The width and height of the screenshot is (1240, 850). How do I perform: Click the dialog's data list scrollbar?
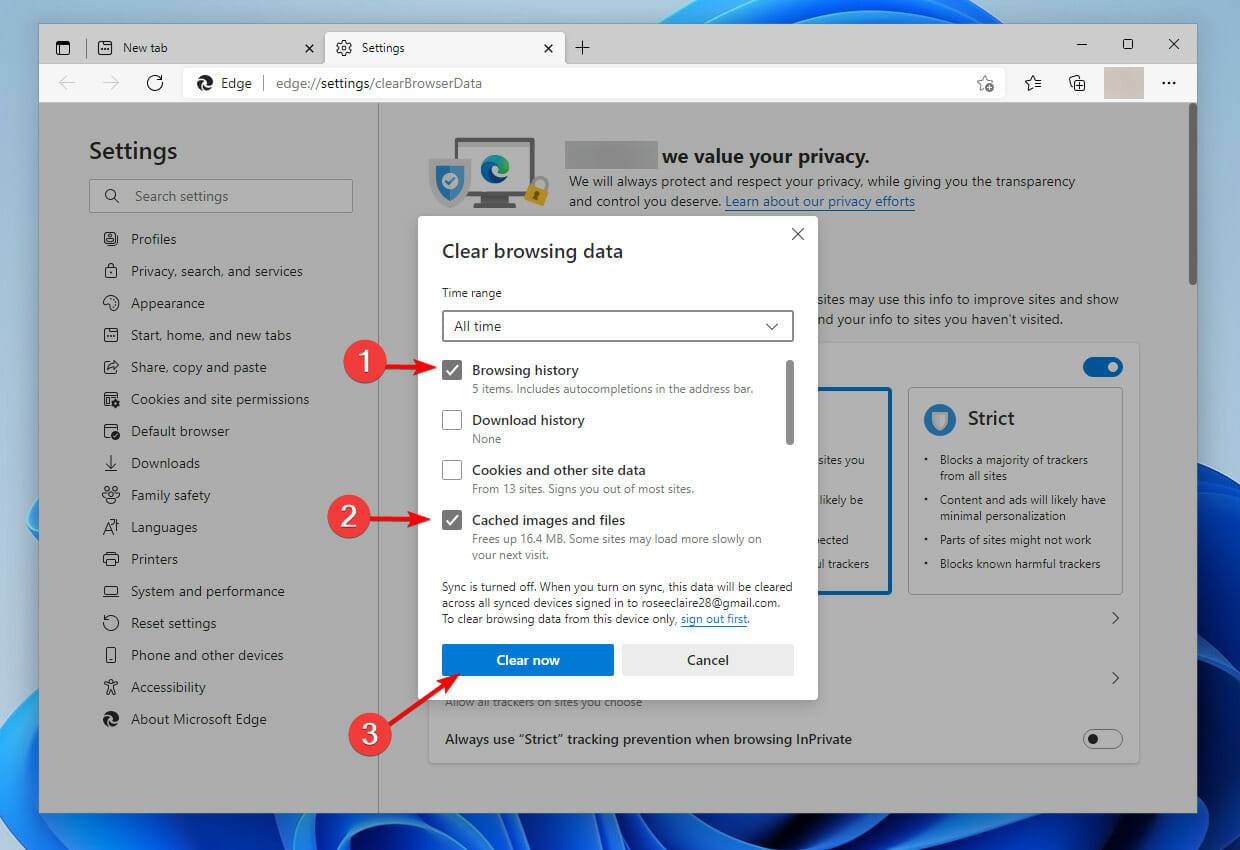[x=790, y=402]
